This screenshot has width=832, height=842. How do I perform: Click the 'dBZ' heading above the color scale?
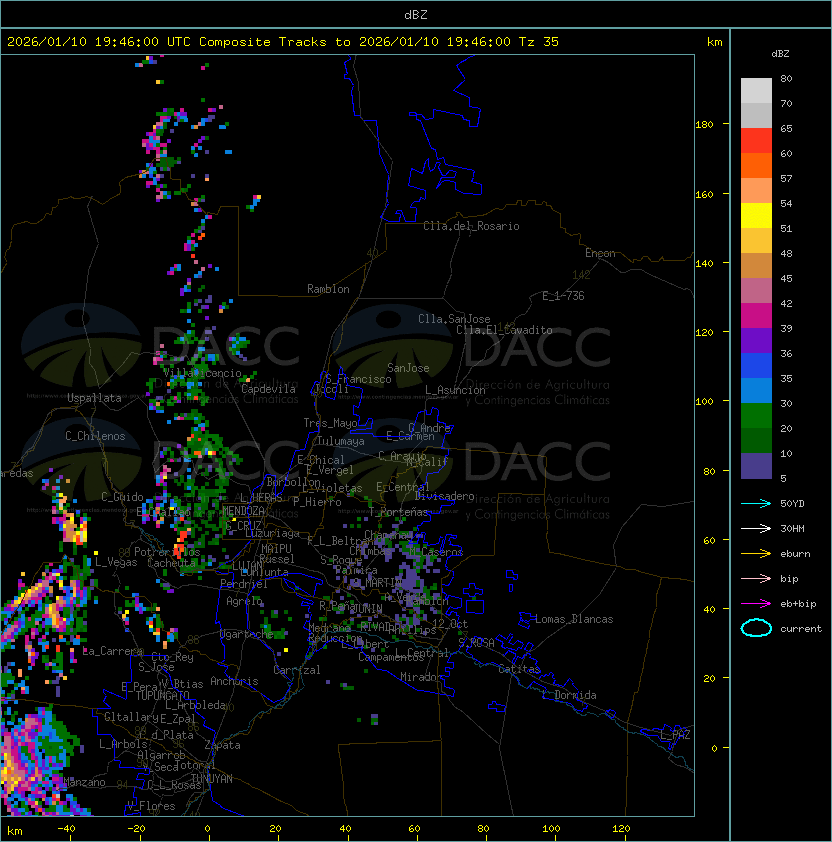click(x=780, y=54)
